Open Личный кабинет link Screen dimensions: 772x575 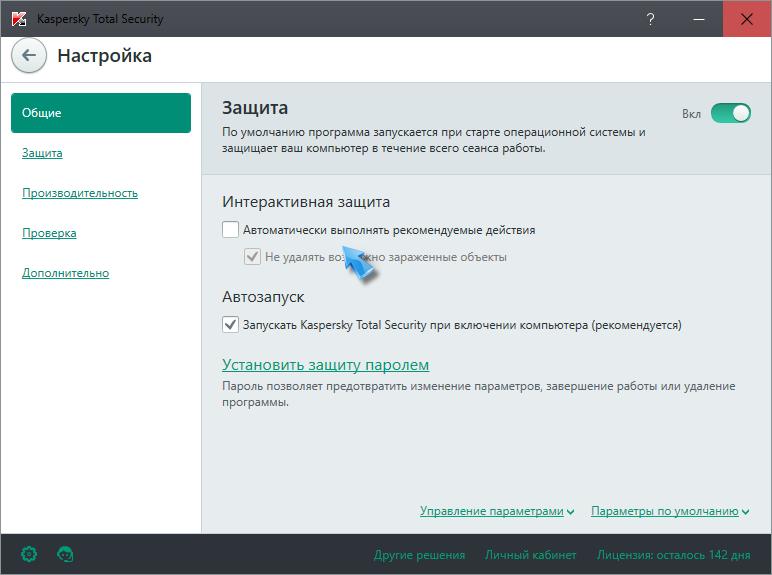531,555
